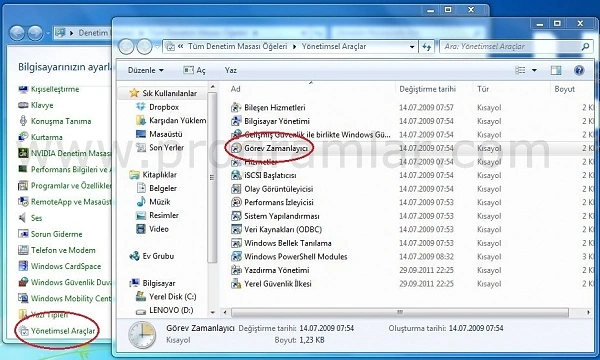Open Yerel Disk (C:) drive icon
600x360 pixels.
click(141, 296)
